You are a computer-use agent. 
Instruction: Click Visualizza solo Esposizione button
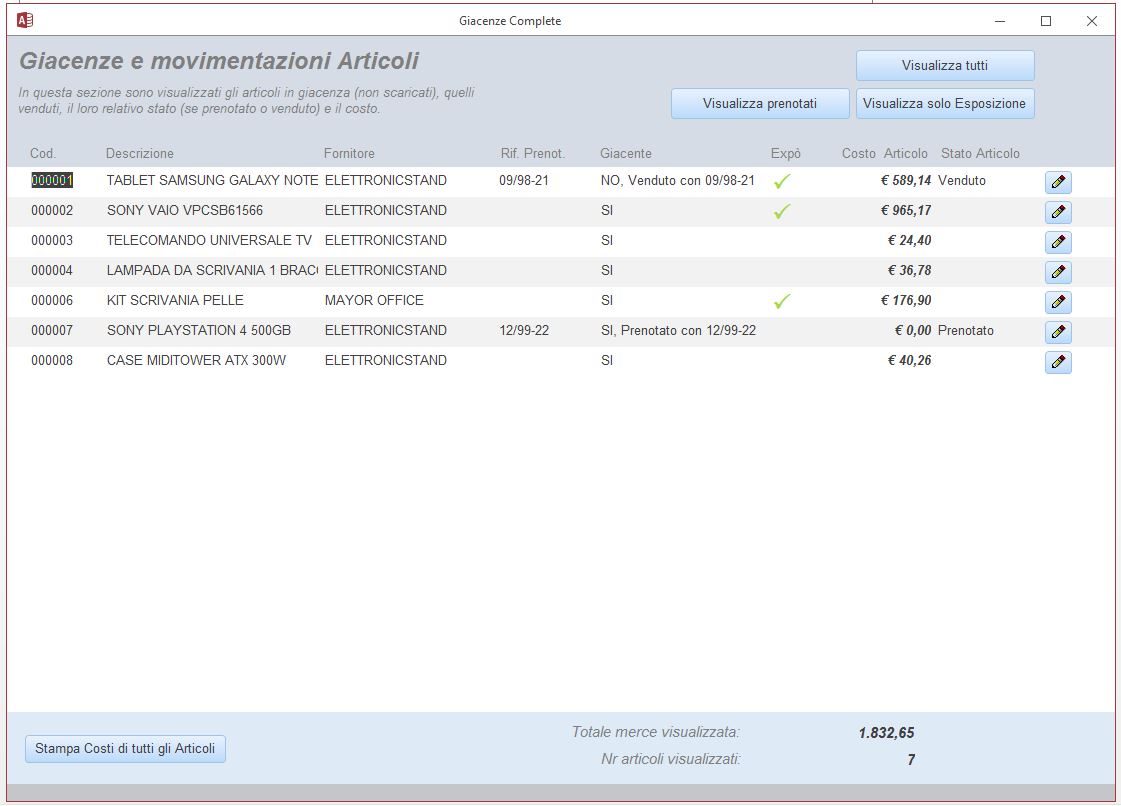[945, 104]
